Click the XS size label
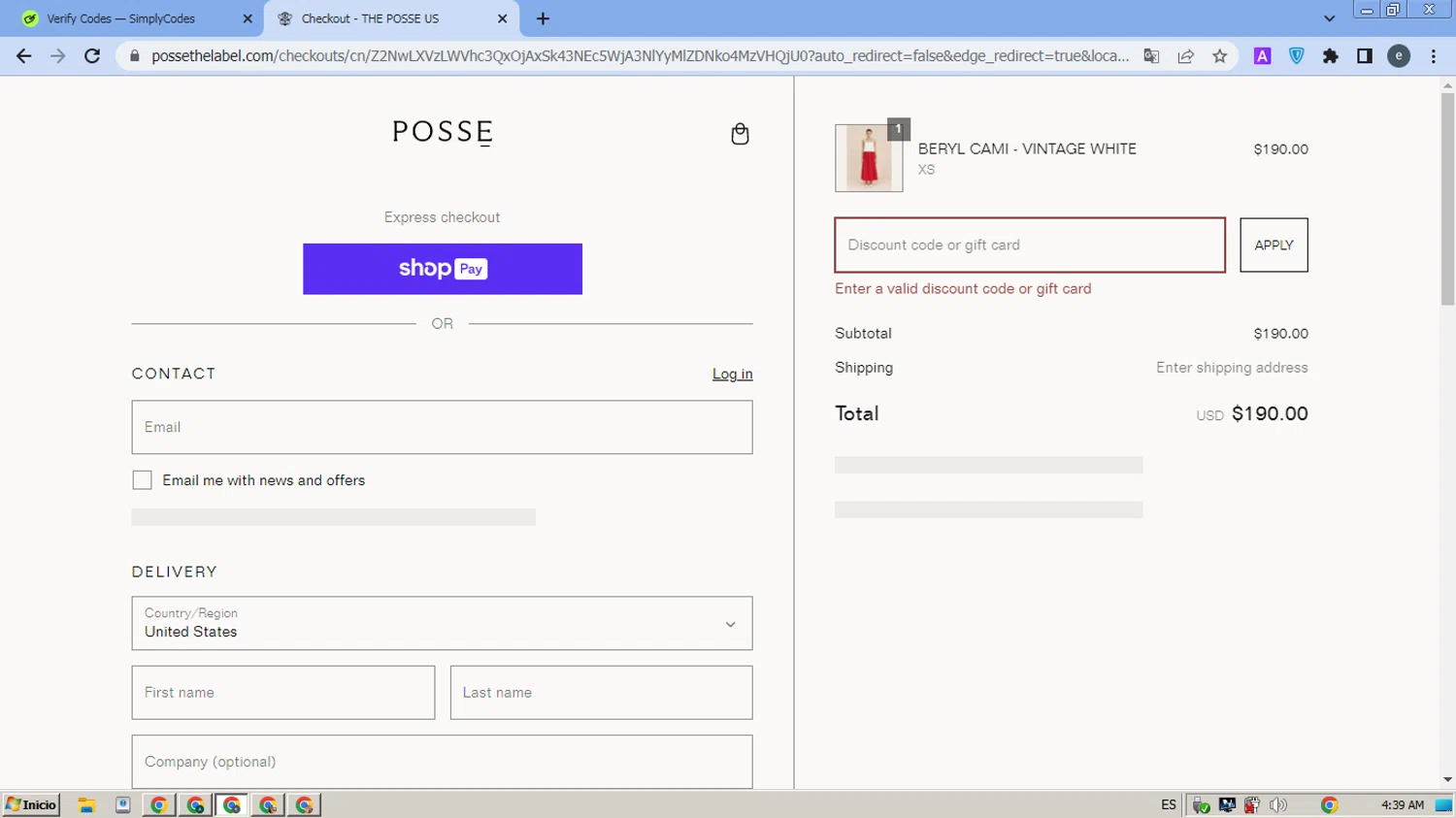 point(926,170)
